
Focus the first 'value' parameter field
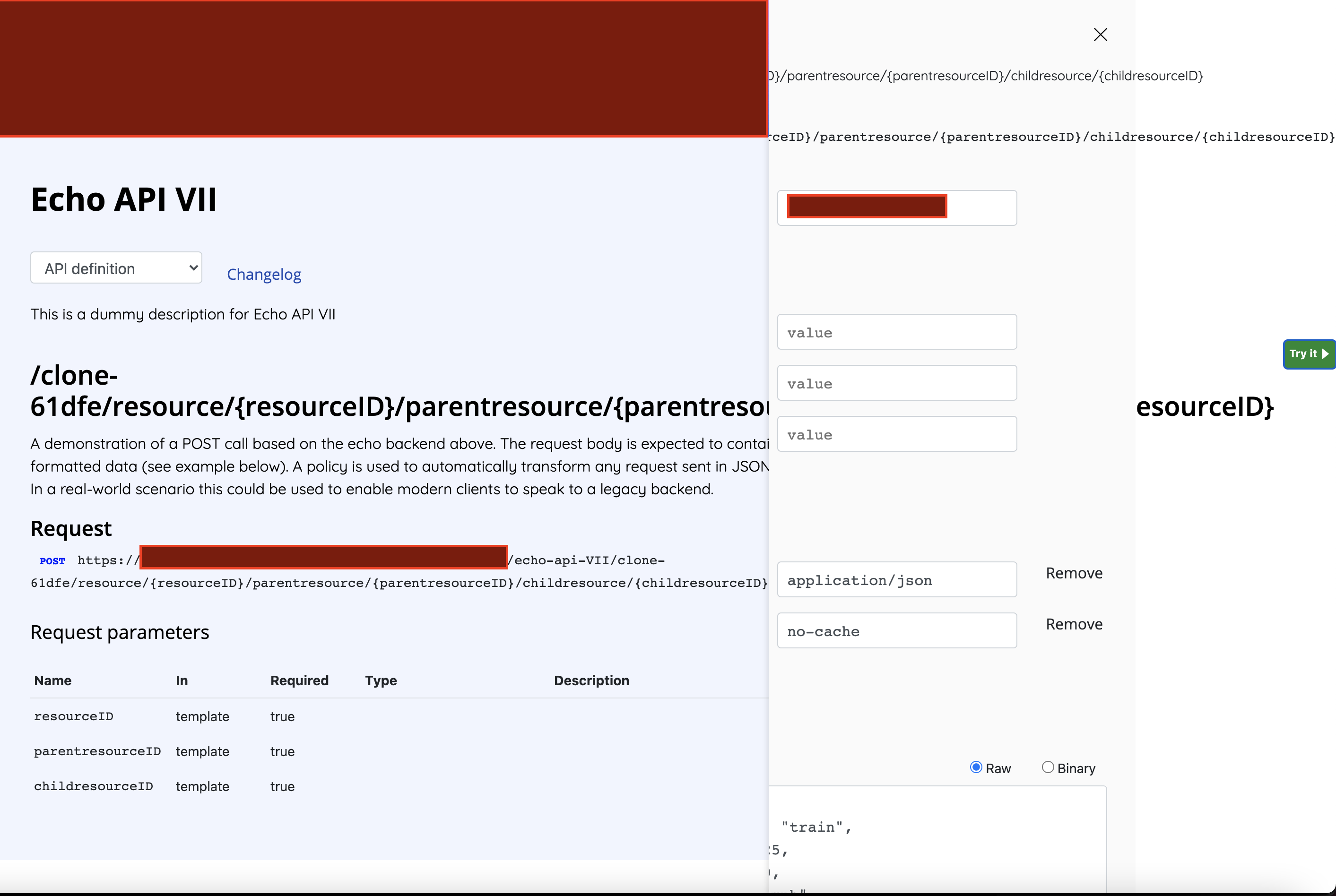pos(897,331)
